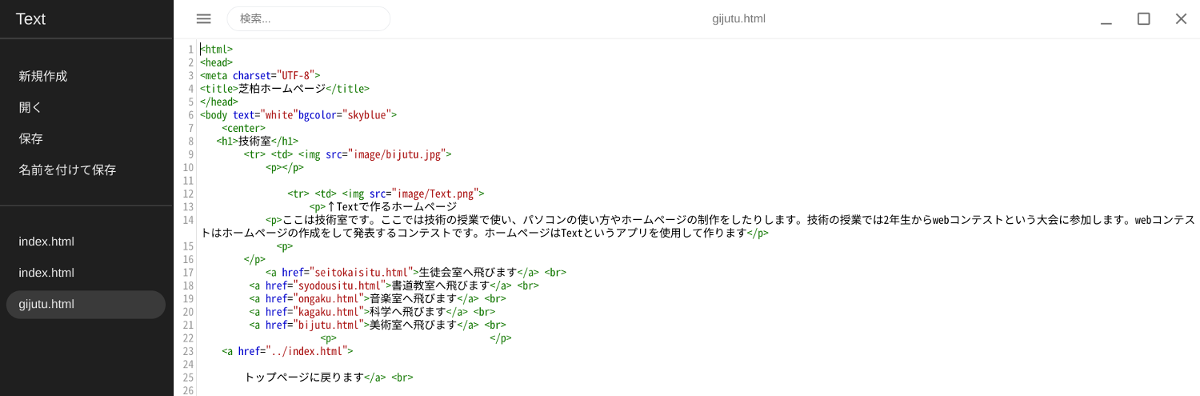Click the 検索 search field
The height and width of the screenshot is (396, 1200).
(308, 18)
